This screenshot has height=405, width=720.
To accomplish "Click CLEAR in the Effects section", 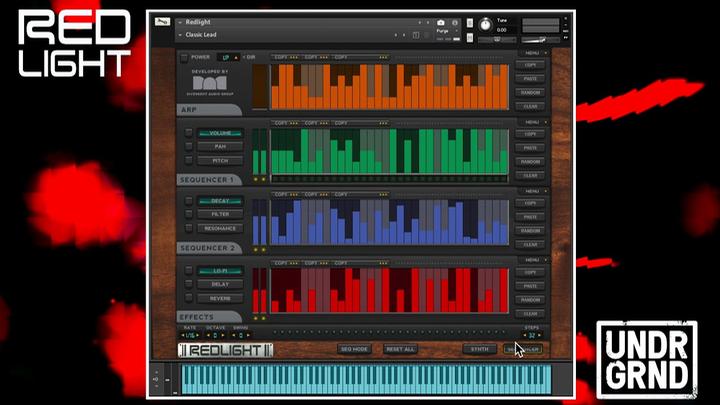I will 530,314.
